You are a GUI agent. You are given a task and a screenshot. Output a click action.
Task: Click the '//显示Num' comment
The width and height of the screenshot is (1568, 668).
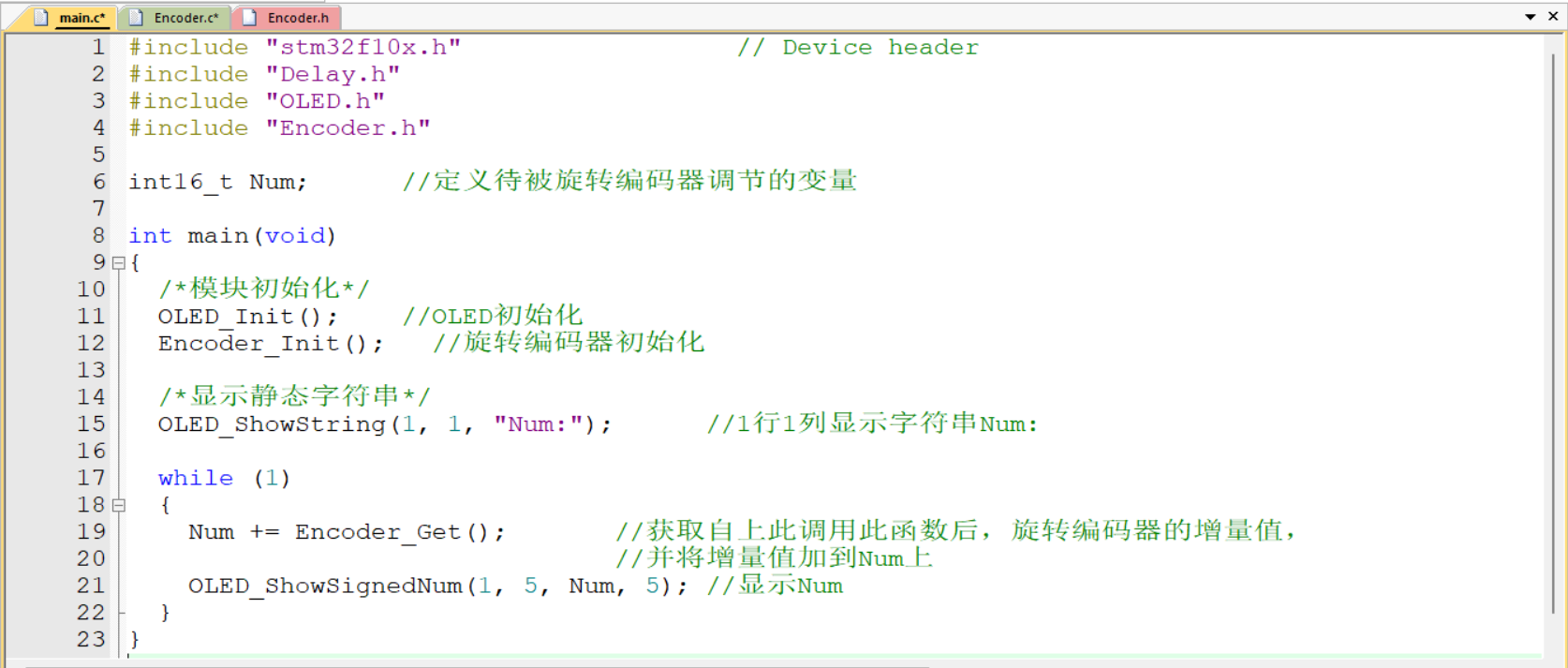point(775,586)
